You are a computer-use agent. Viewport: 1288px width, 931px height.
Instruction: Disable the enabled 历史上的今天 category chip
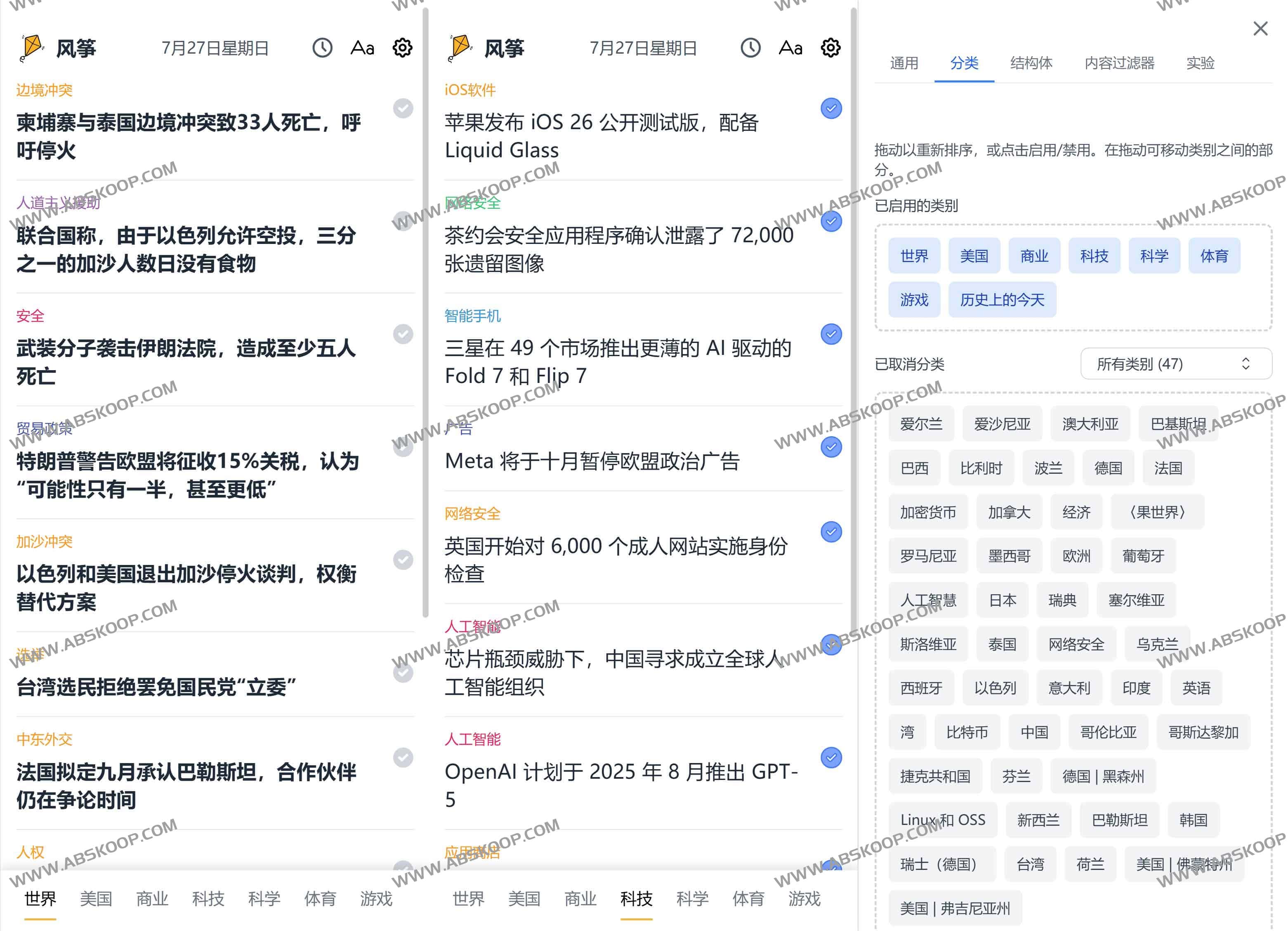point(1002,300)
